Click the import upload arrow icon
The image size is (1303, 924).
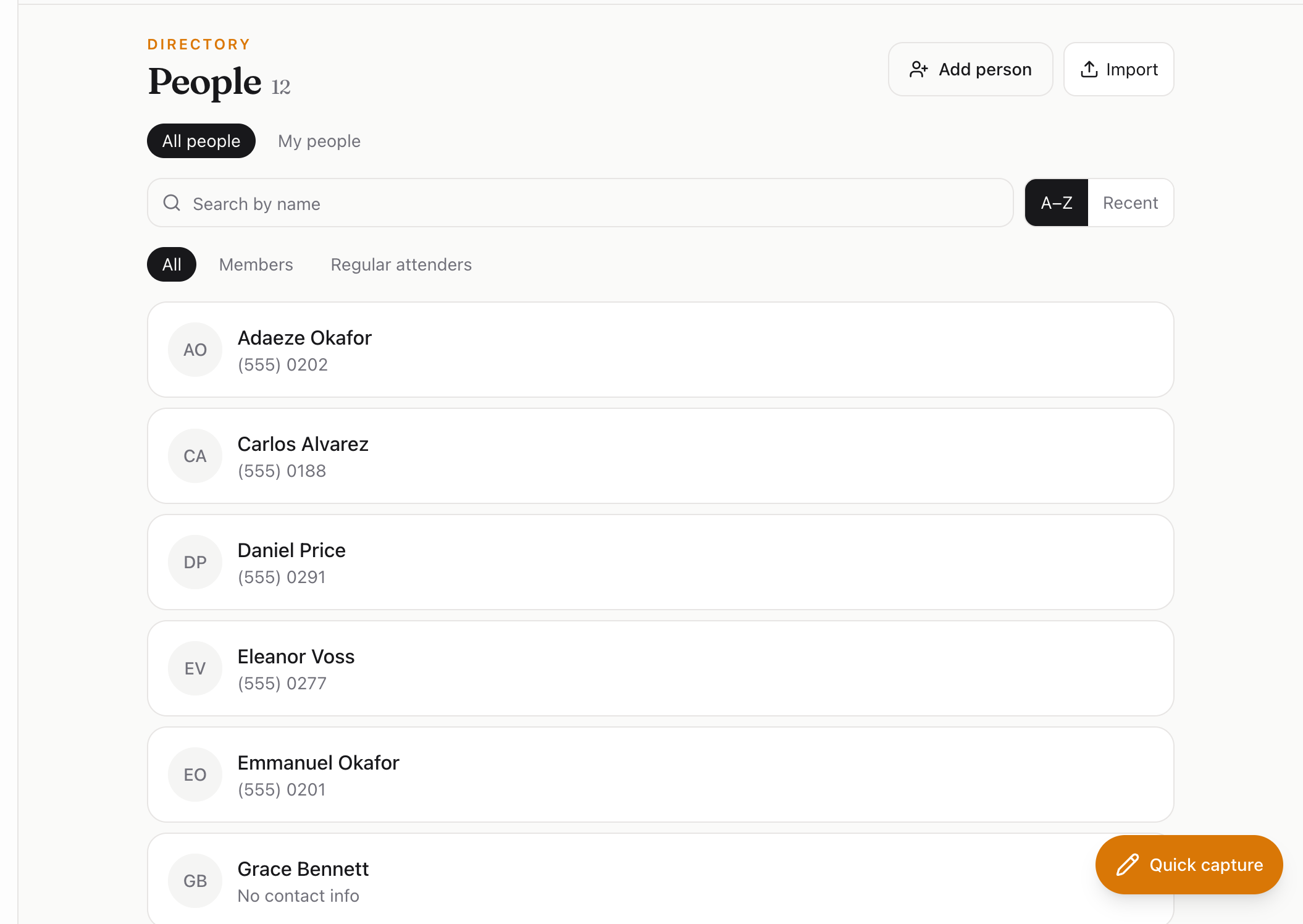(x=1089, y=69)
